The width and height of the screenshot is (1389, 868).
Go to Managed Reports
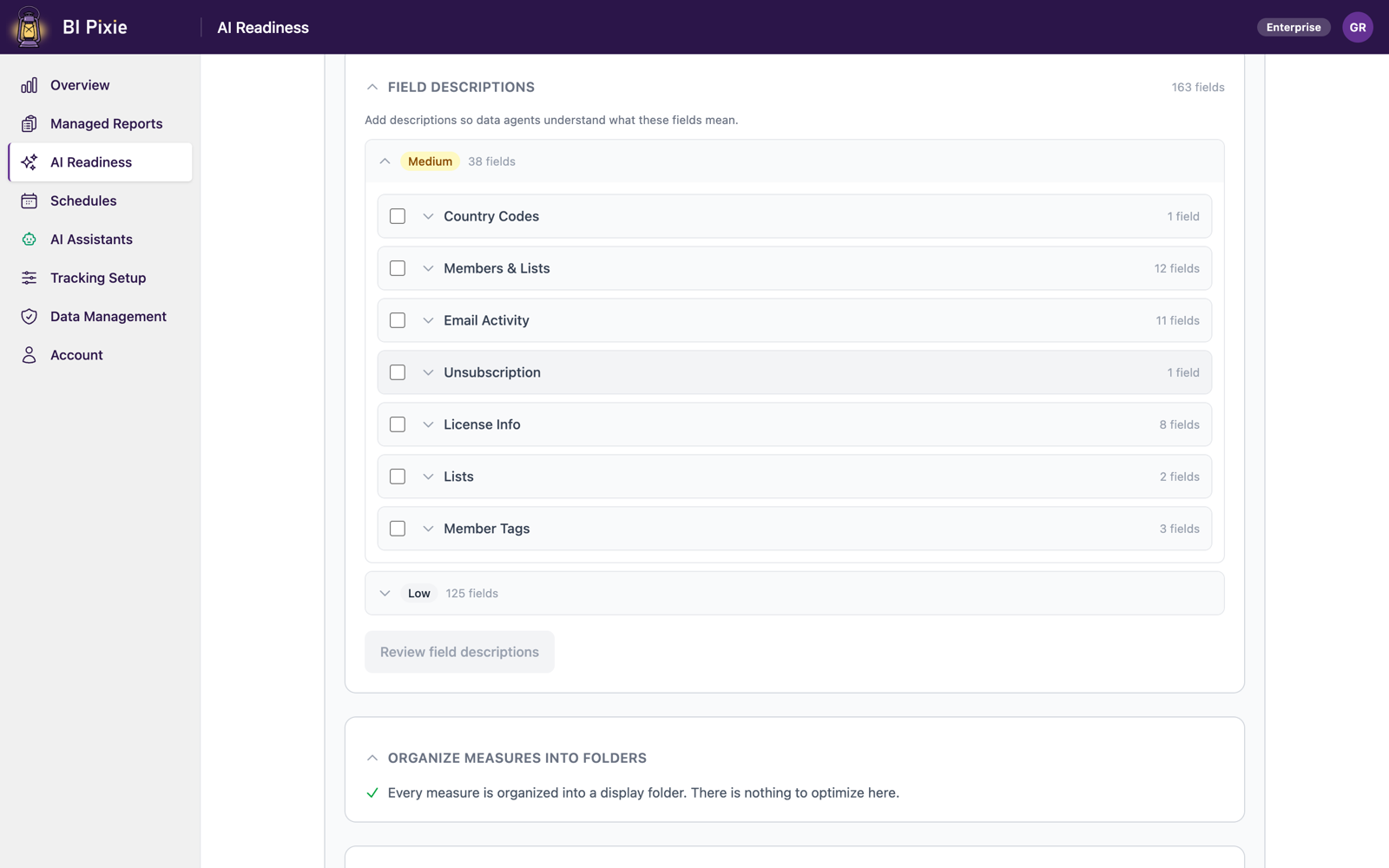click(x=101, y=123)
